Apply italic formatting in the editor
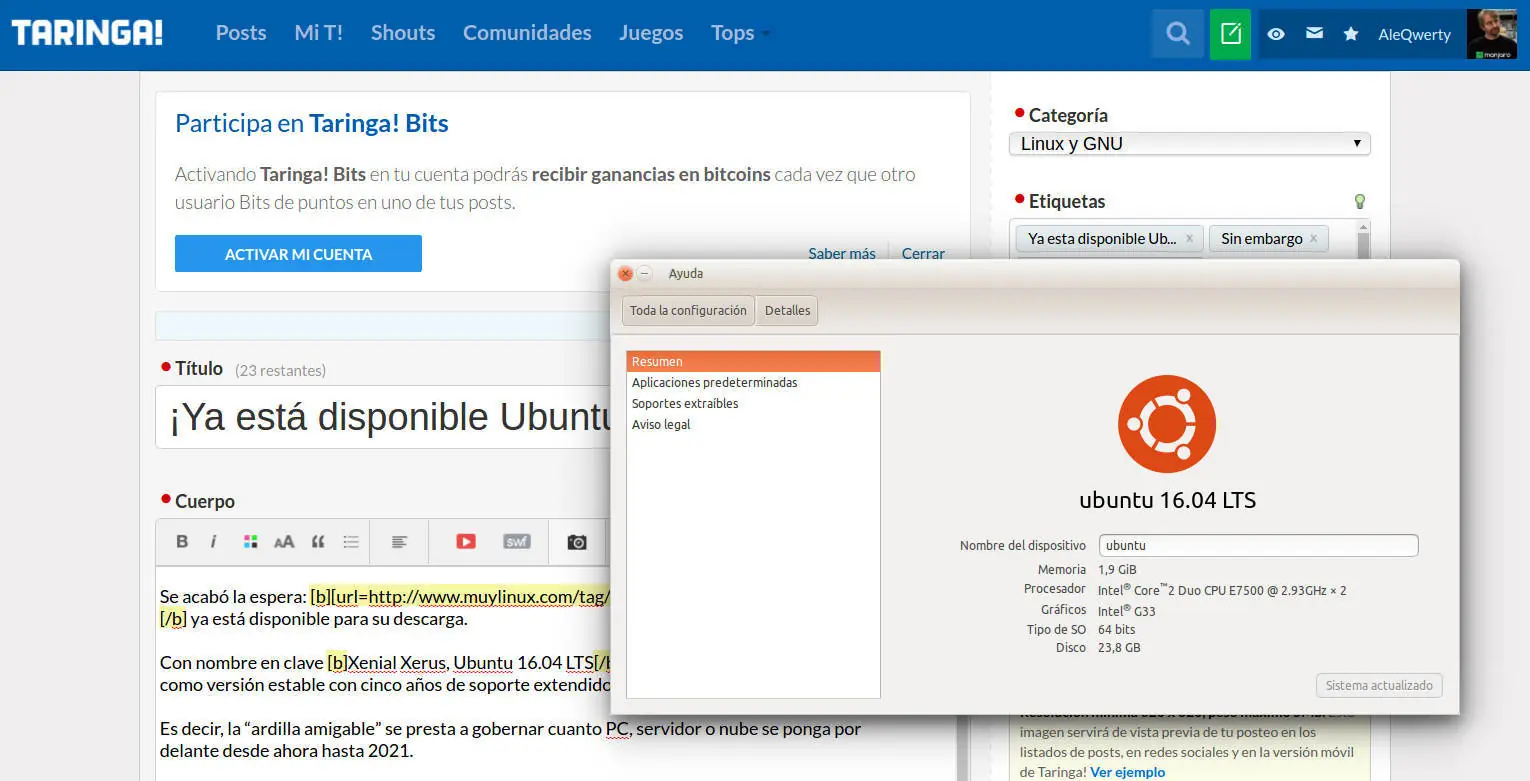 pyautogui.click(x=213, y=541)
